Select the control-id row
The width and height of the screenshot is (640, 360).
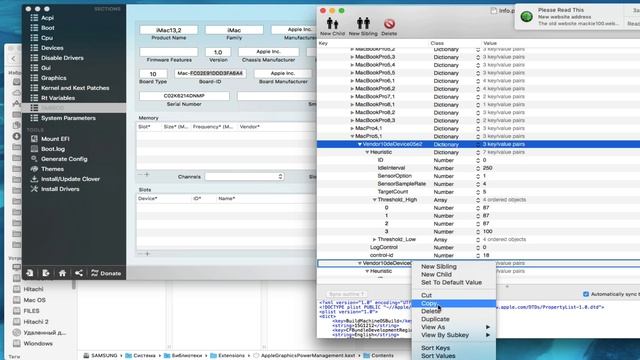478,255
